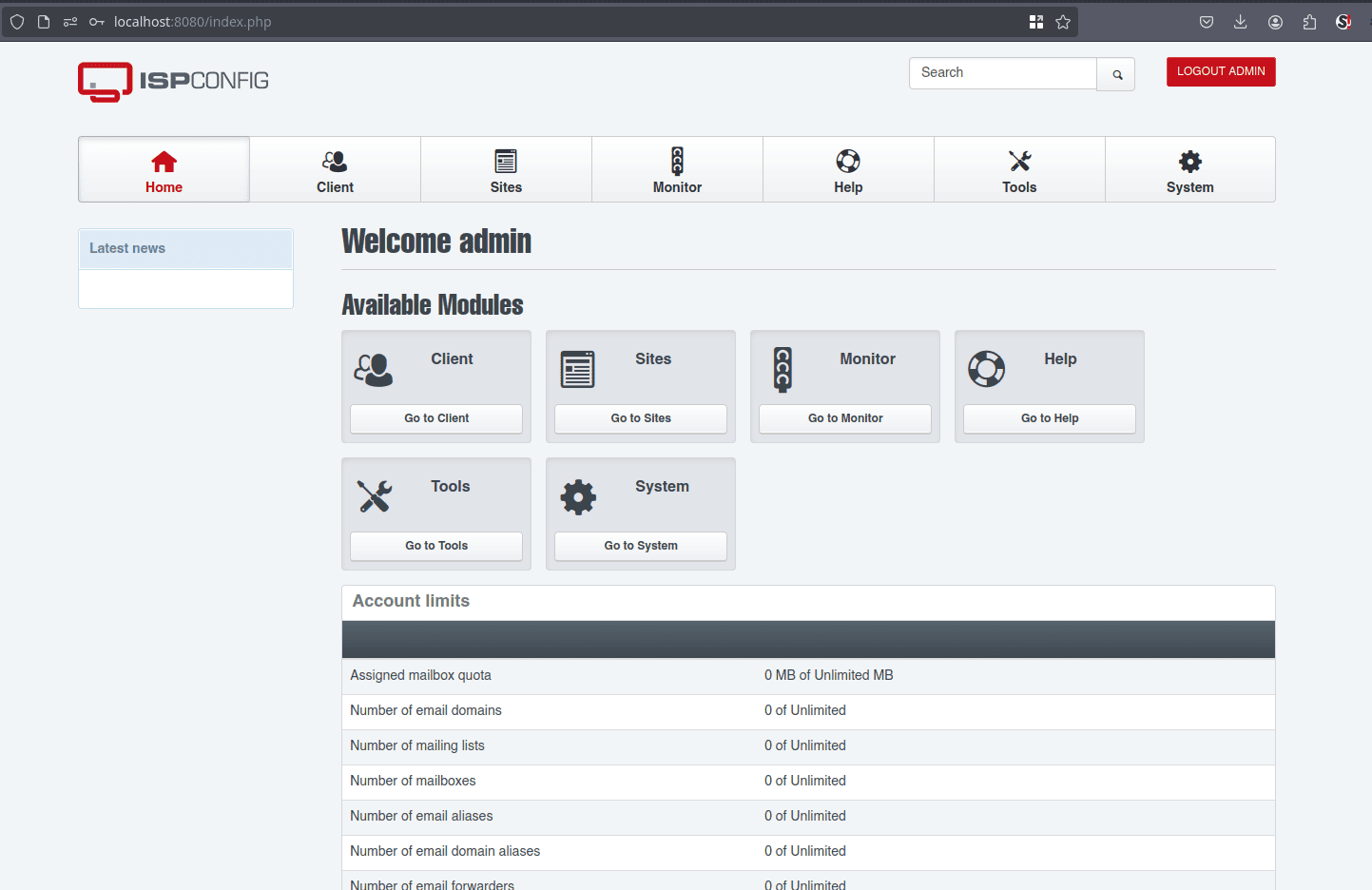The width and height of the screenshot is (1372, 890).
Task: Open the Sites navigation tab
Action: coord(506,170)
